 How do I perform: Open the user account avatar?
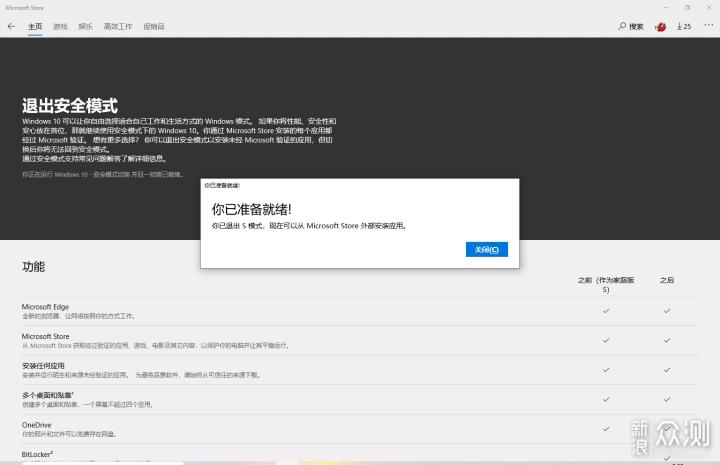coord(661,27)
